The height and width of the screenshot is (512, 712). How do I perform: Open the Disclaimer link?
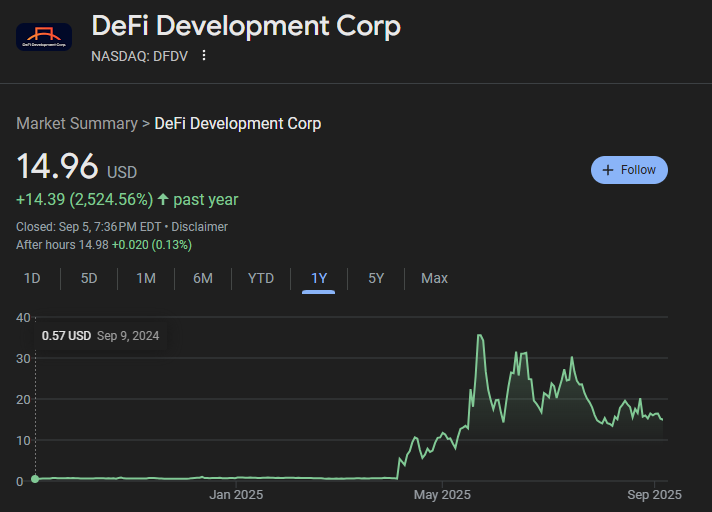(x=199, y=226)
